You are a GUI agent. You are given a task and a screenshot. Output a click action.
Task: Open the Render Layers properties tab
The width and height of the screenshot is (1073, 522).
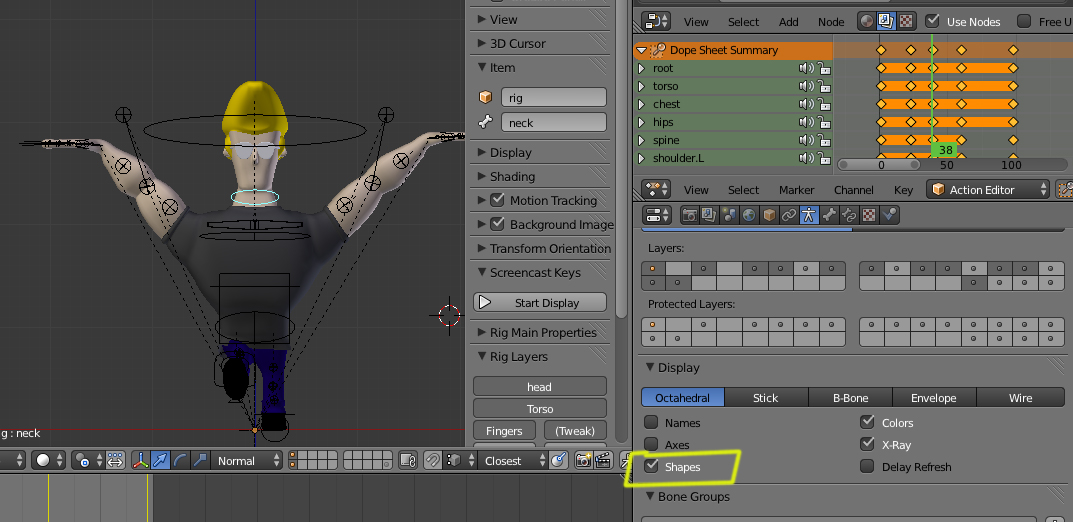click(709, 215)
